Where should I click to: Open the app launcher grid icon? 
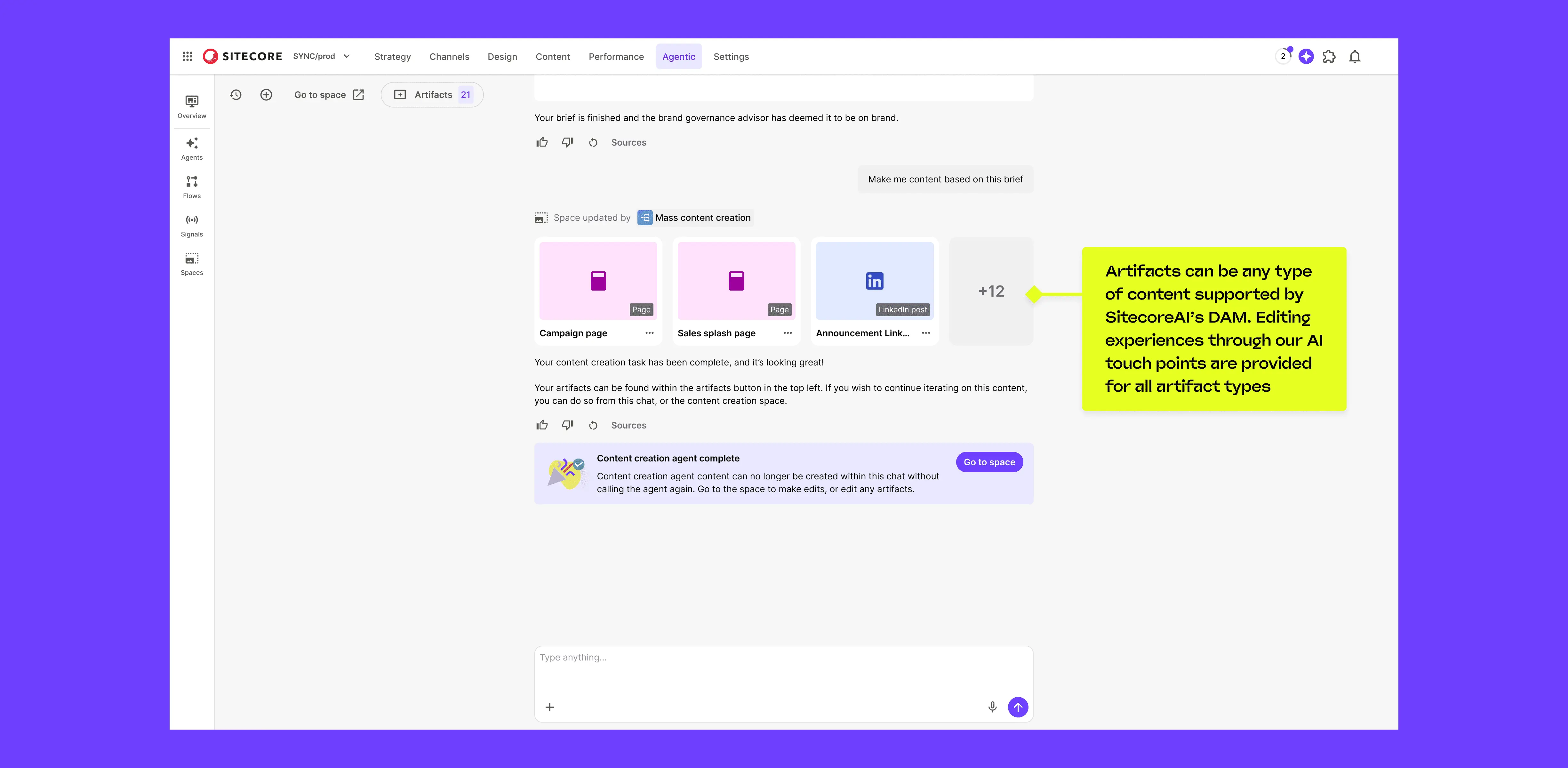tap(188, 56)
